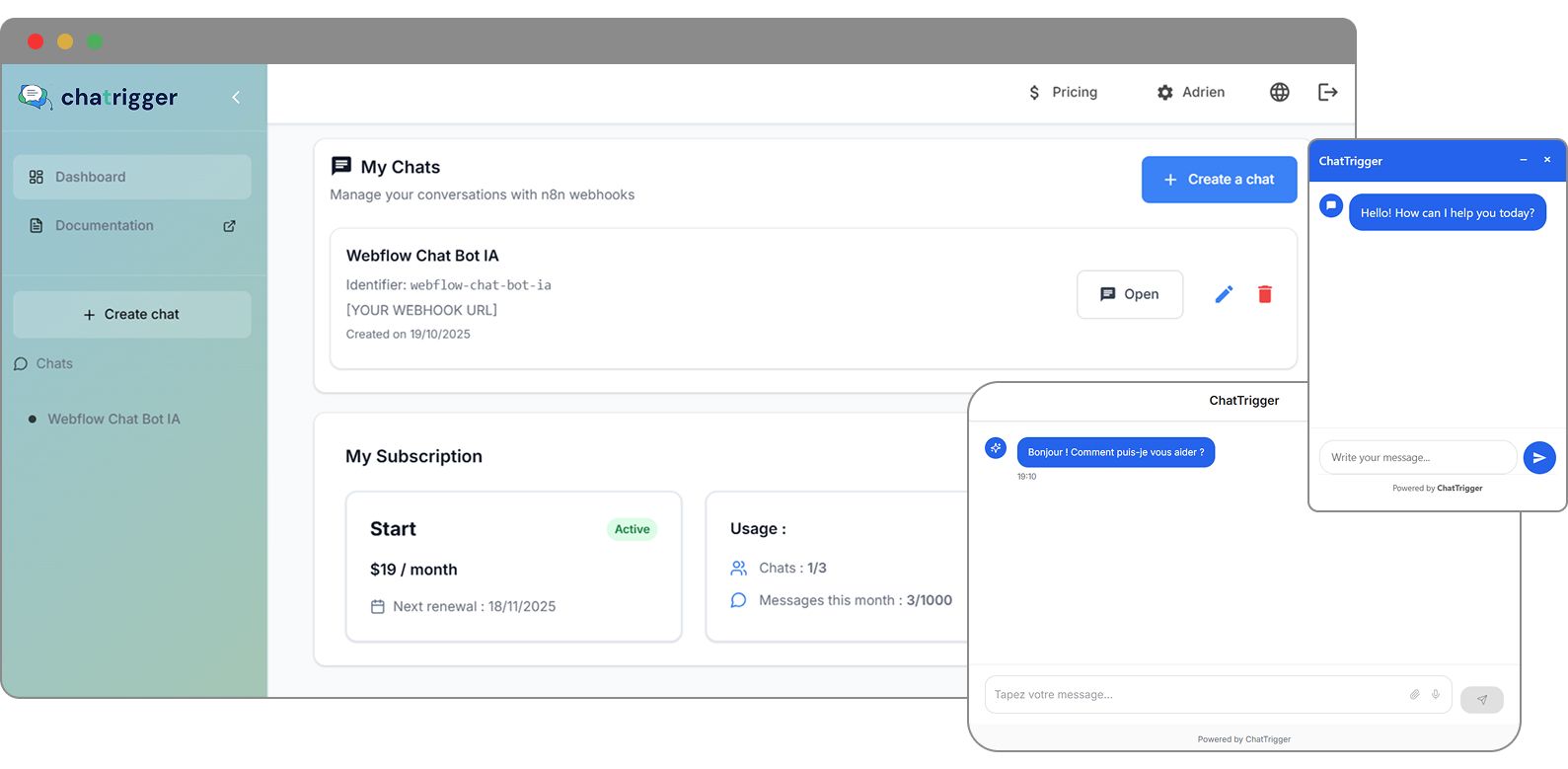Click the logout icon in header
Screen dimensions: 1568x769
coord(1327,92)
